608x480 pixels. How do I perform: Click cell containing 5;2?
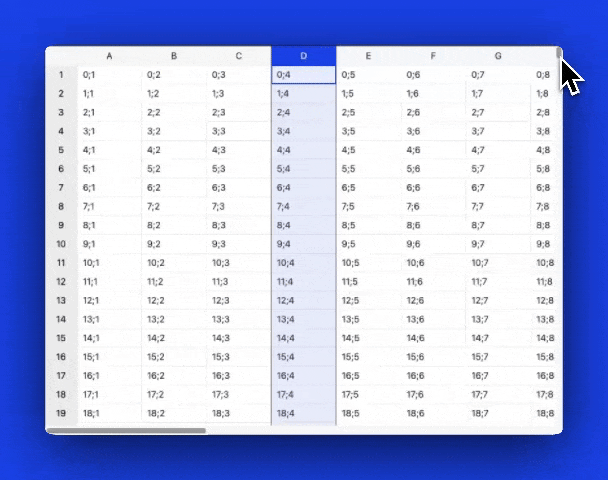tap(174, 169)
